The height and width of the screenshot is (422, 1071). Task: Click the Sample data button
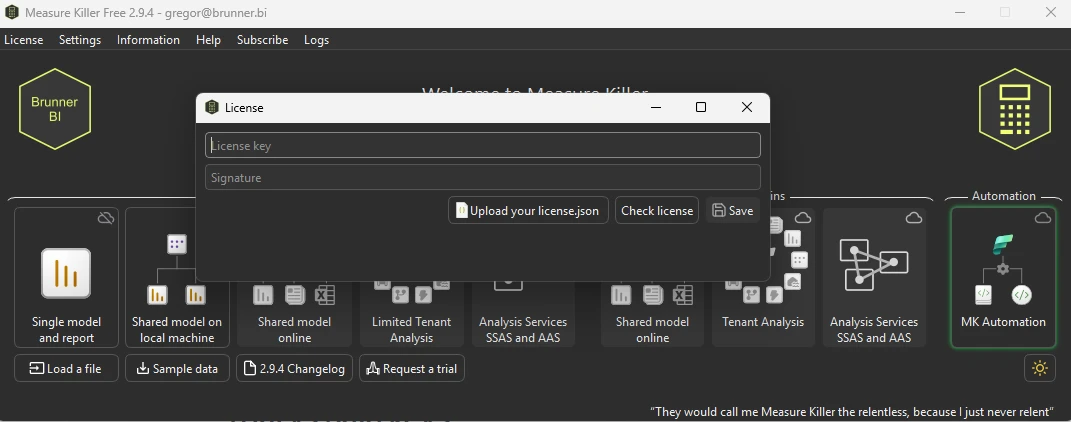pyautogui.click(x=178, y=368)
